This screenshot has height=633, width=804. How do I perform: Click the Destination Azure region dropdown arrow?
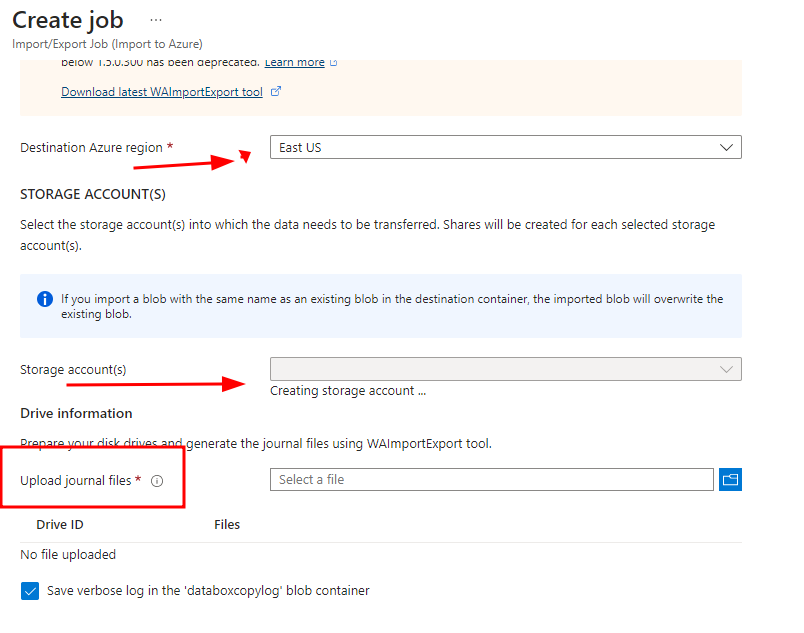(x=727, y=146)
